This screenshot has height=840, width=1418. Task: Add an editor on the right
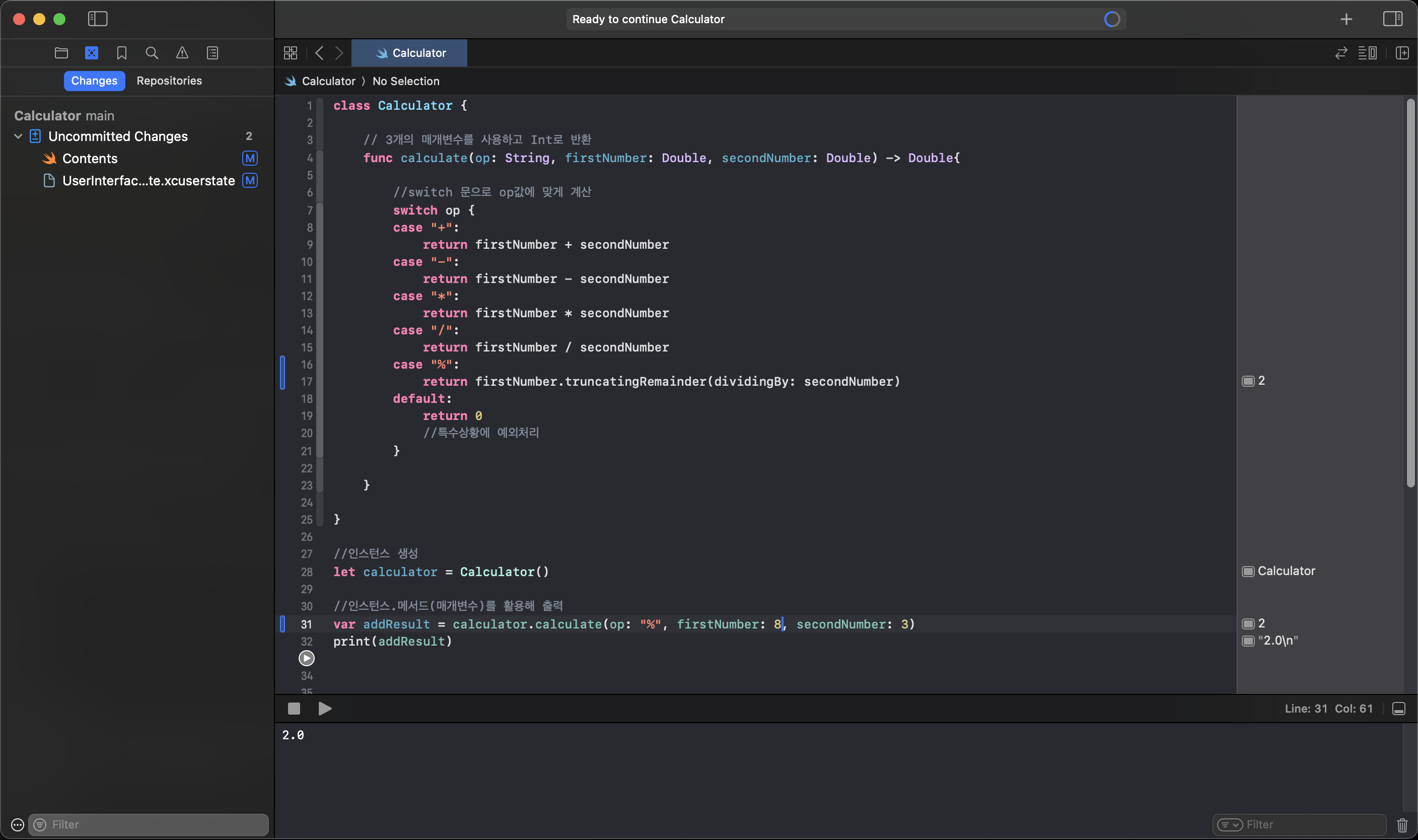point(1402,53)
